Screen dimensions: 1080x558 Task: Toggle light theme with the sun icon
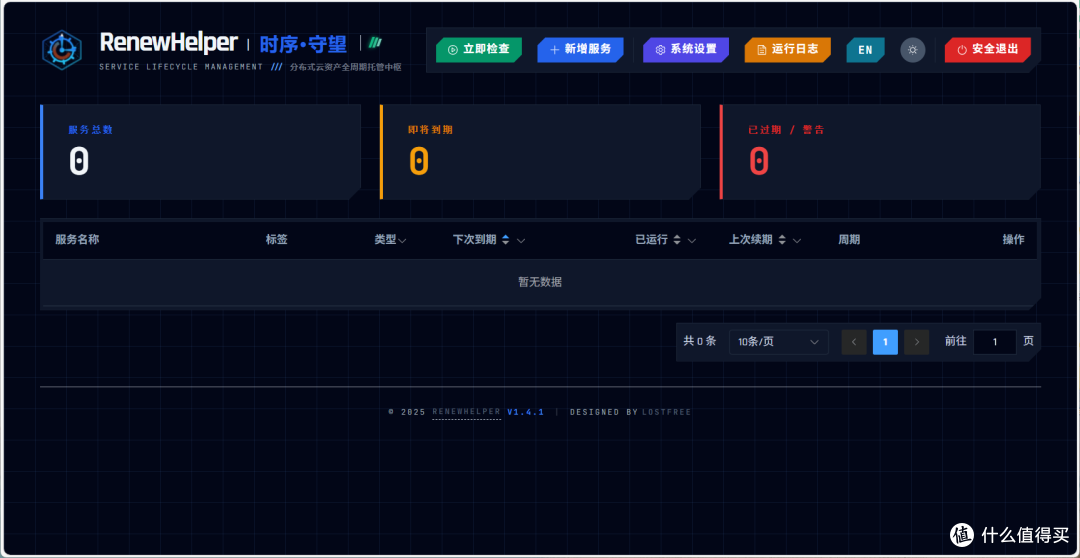(913, 50)
